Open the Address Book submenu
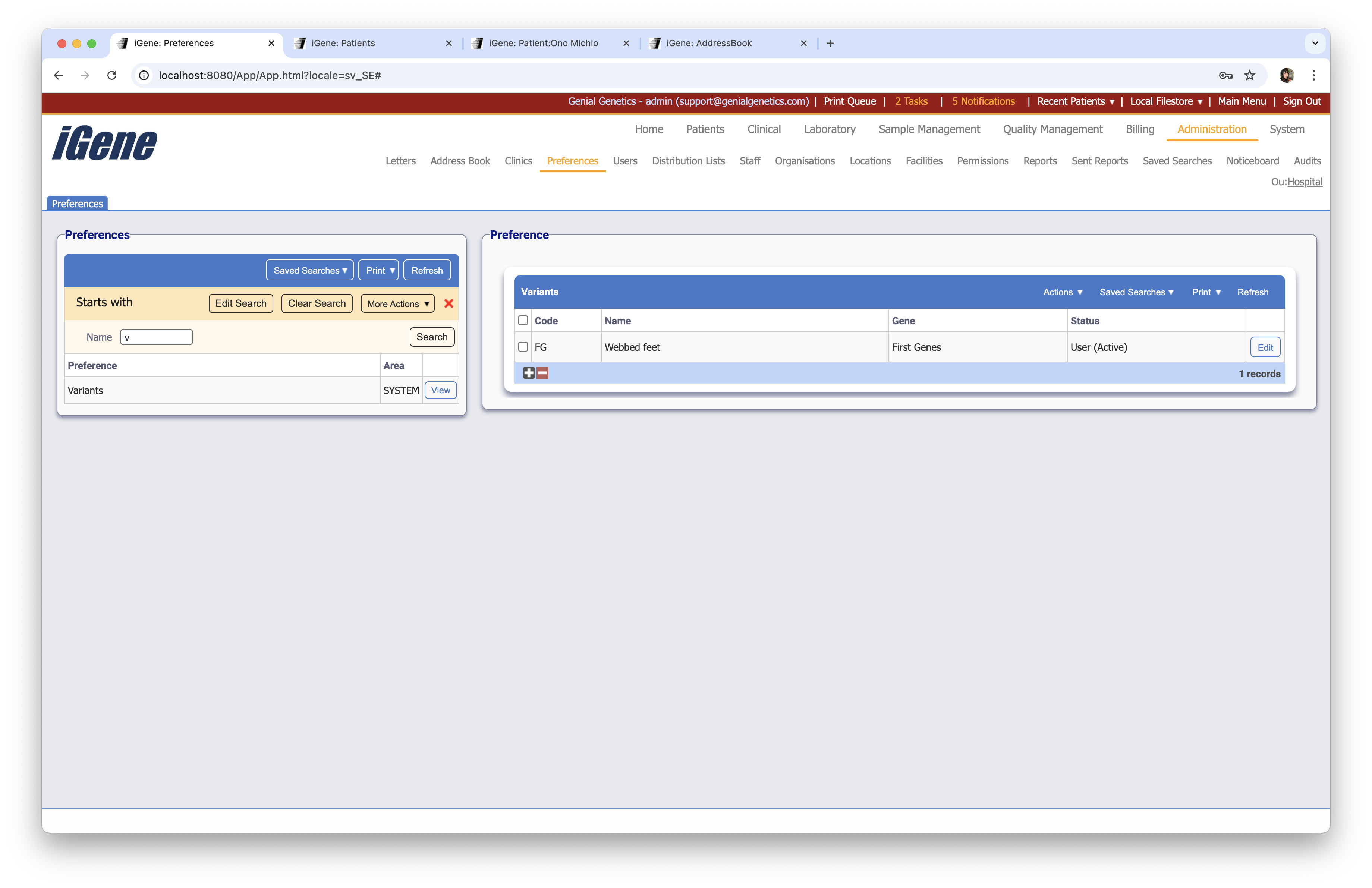The image size is (1372, 888). pyautogui.click(x=459, y=161)
